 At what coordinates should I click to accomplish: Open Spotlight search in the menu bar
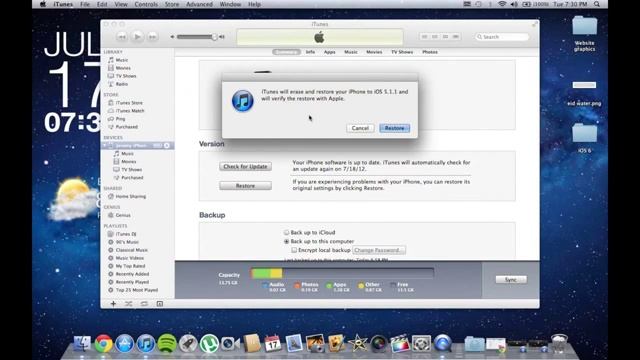(597, 4)
